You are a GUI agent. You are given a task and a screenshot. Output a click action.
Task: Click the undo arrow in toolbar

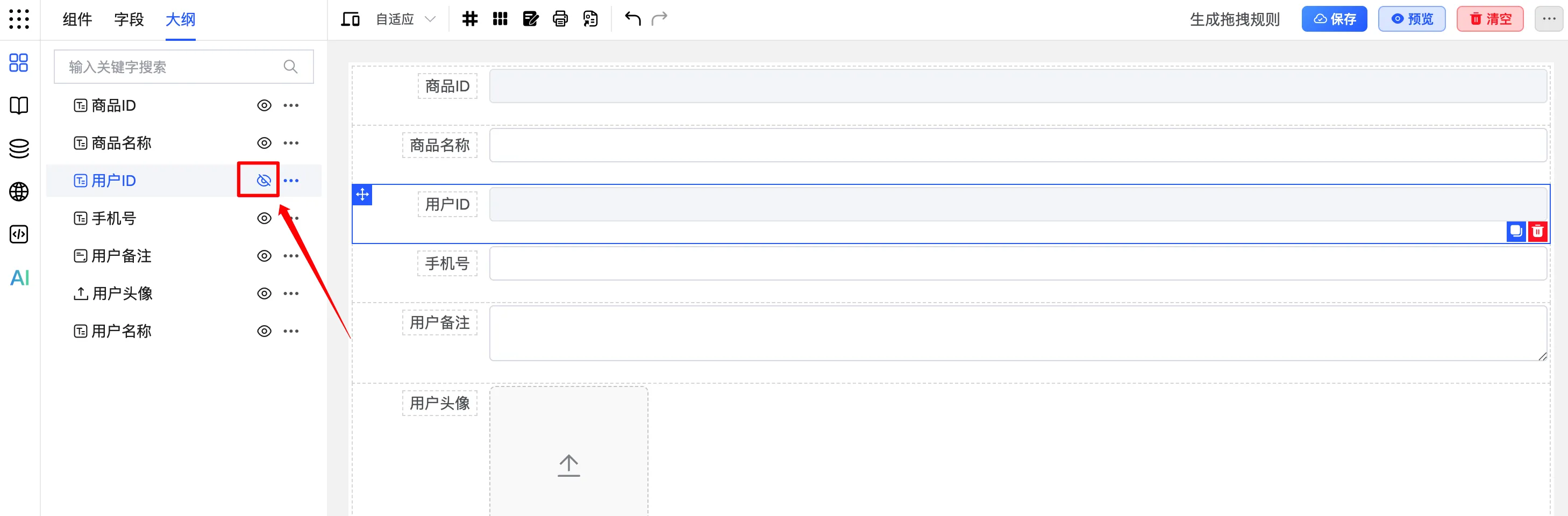pos(632,19)
